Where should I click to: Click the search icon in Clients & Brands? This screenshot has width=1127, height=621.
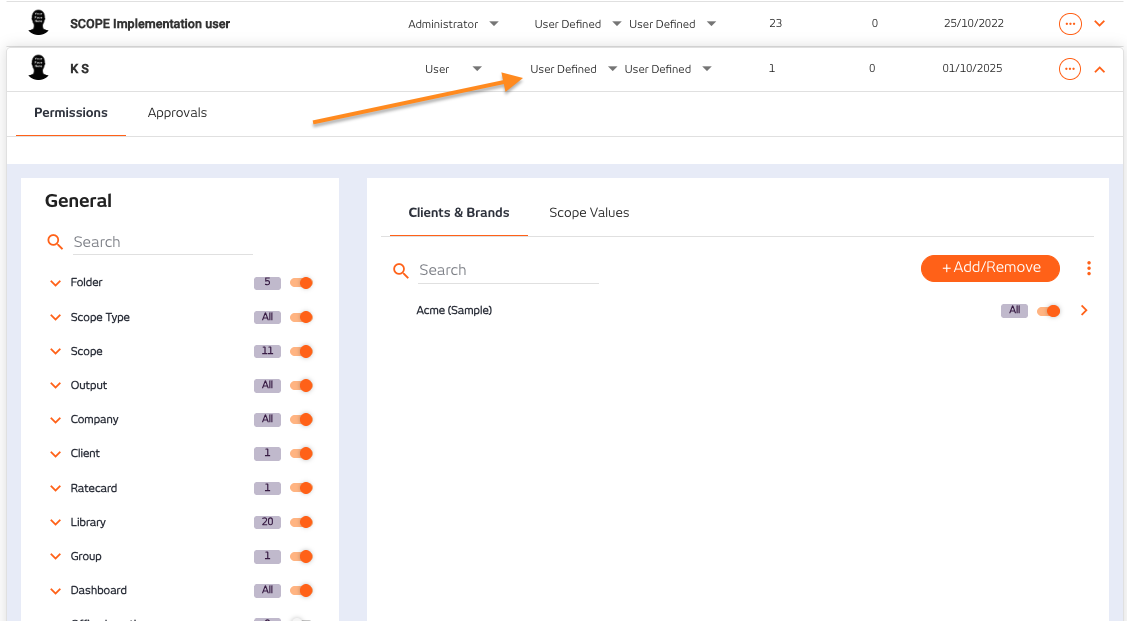[x=401, y=270]
